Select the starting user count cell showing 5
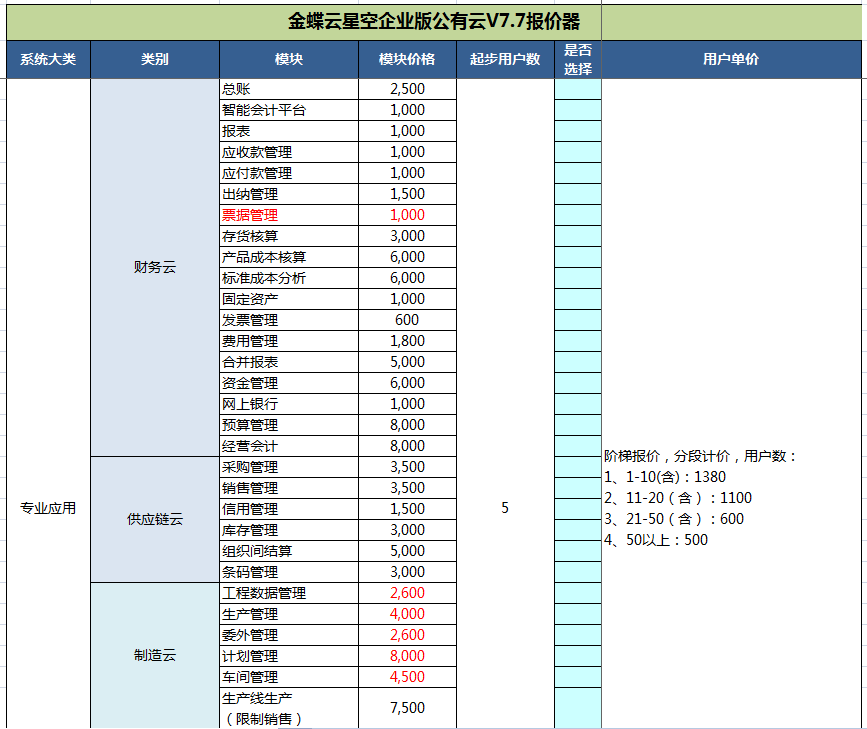Image resolution: width=867 pixels, height=729 pixels. pyautogui.click(x=505, y=508)
